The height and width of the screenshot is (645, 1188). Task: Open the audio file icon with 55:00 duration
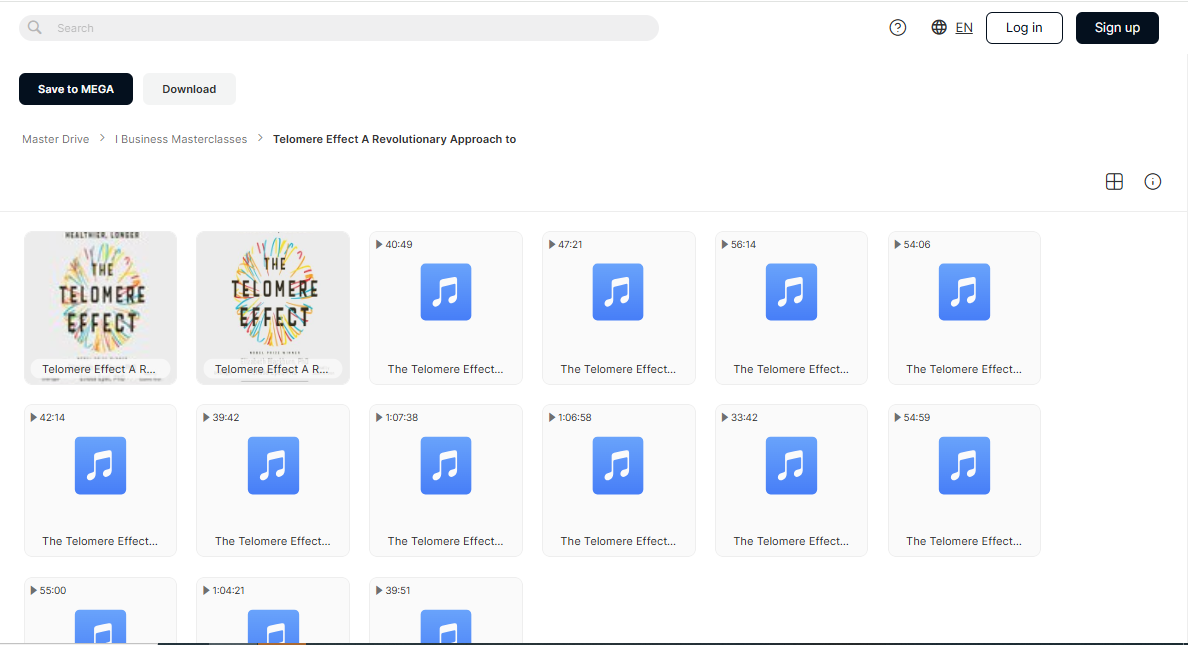point(100,627)
